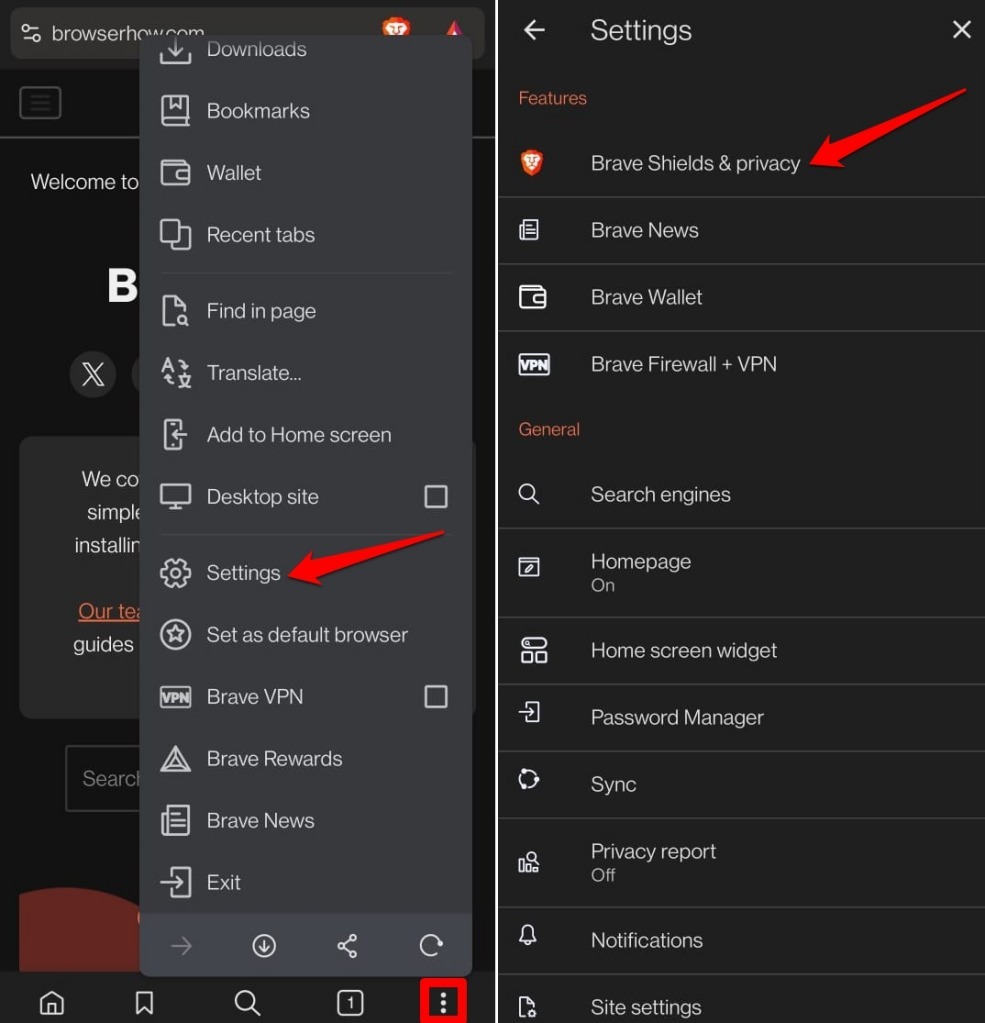Open Sync settings
The width and height of the screenshot is (985, 1023).
click(742, 784)
